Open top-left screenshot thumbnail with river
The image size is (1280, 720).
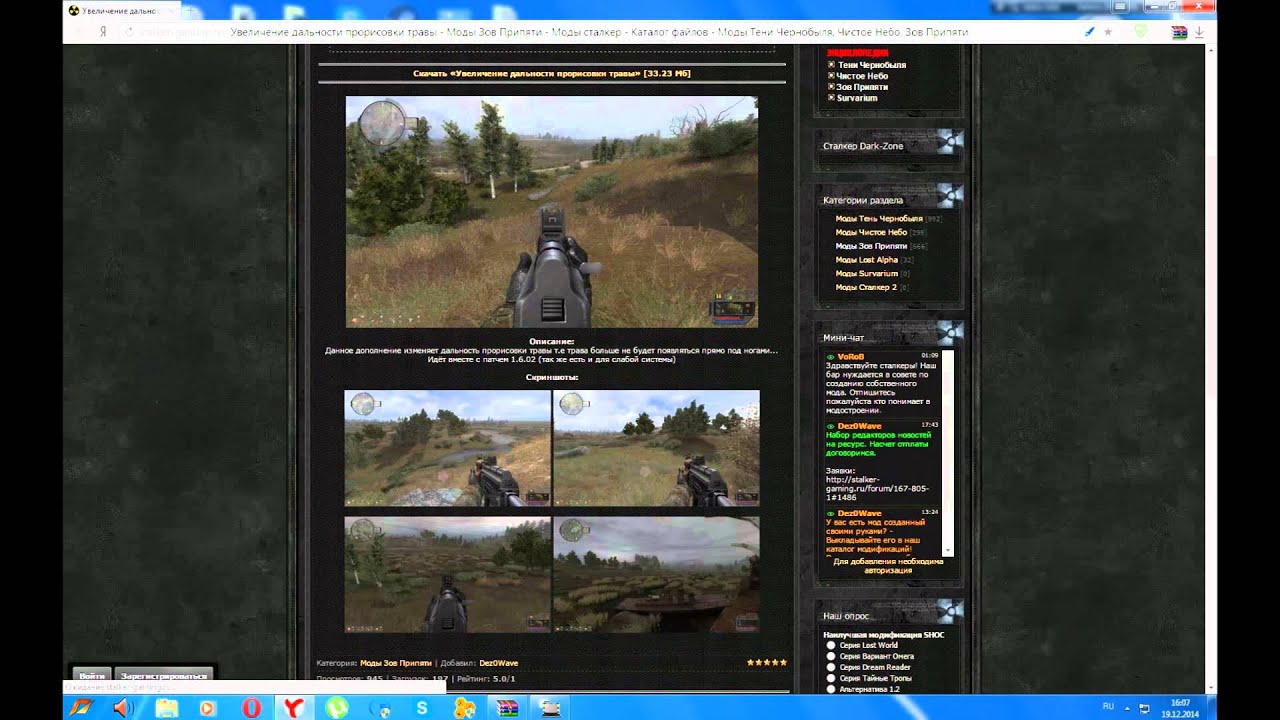tap(447, 448)
